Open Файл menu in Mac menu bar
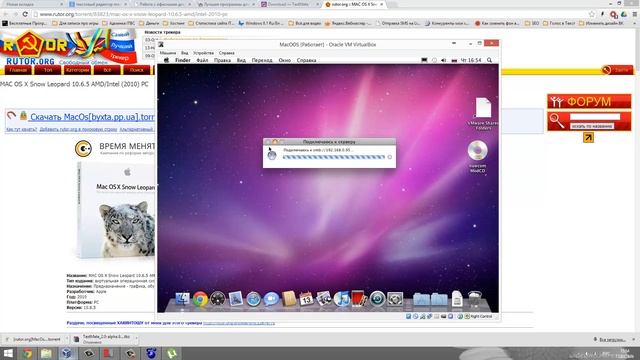The height and width of the screenshot is (360, 640). 202,60
